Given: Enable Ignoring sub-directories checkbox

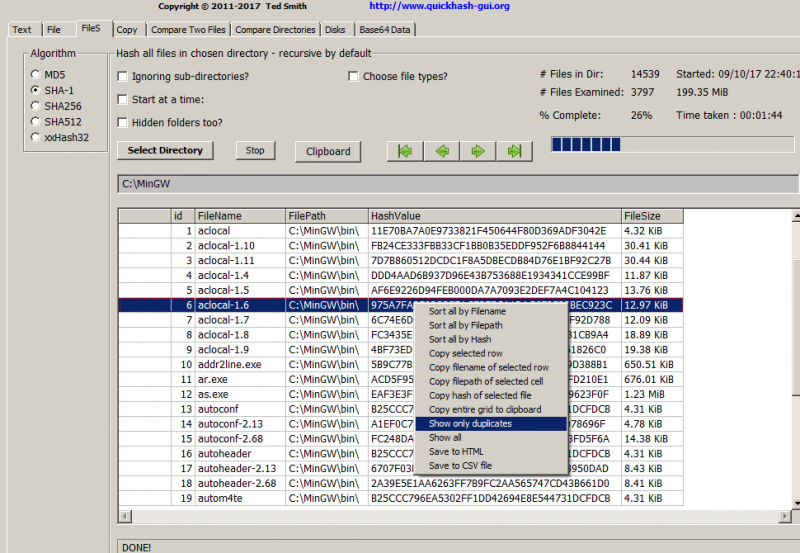Looking at the screenshot, I should [123, 77].
